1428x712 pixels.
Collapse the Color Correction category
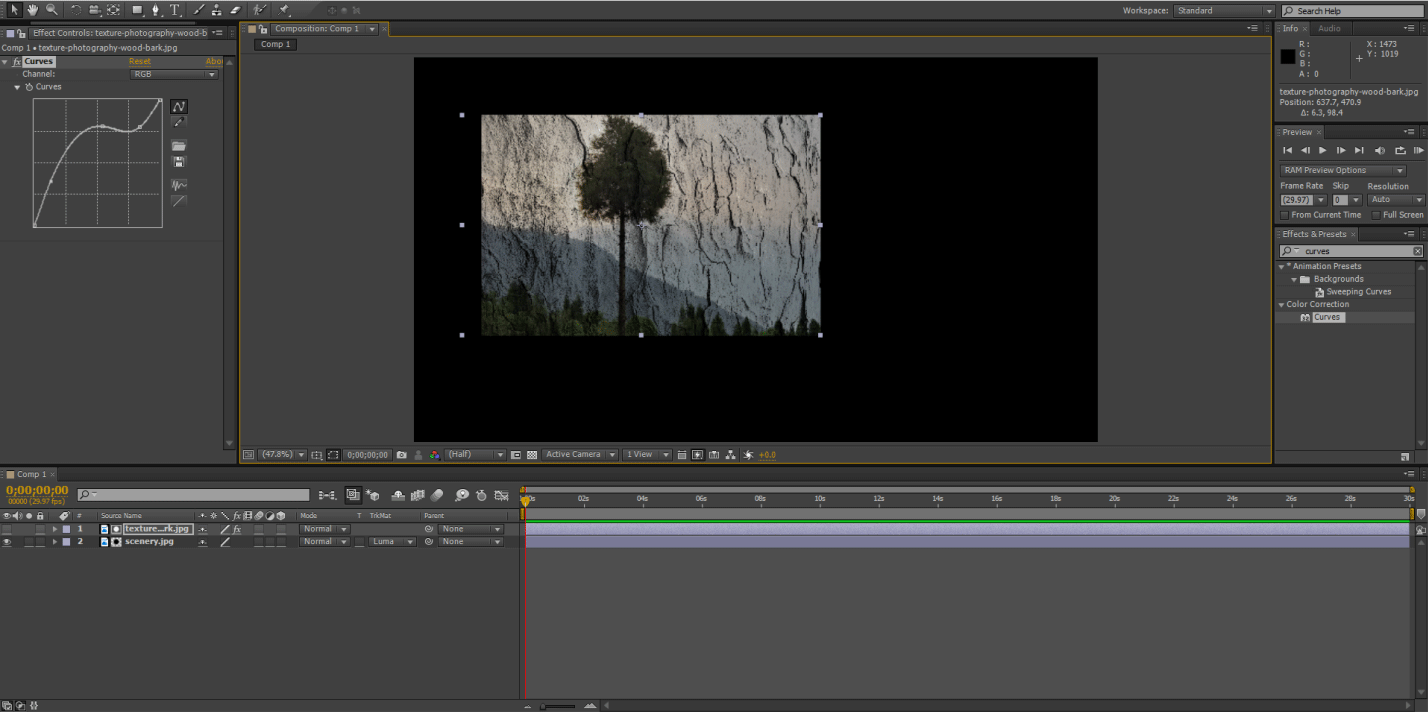click(x=1282, y=305)
